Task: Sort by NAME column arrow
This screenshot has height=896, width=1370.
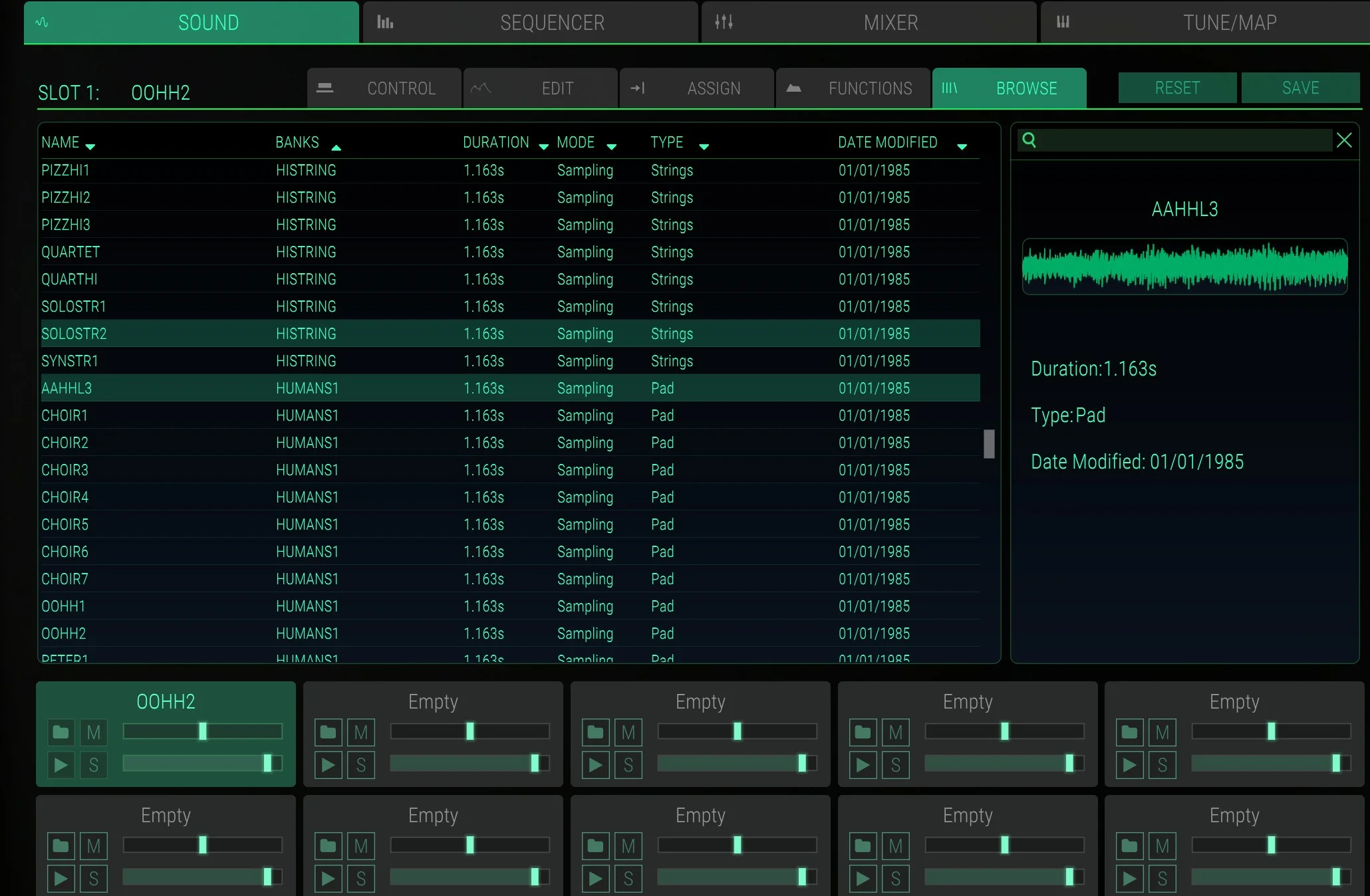Action: [x=90, y=147]
